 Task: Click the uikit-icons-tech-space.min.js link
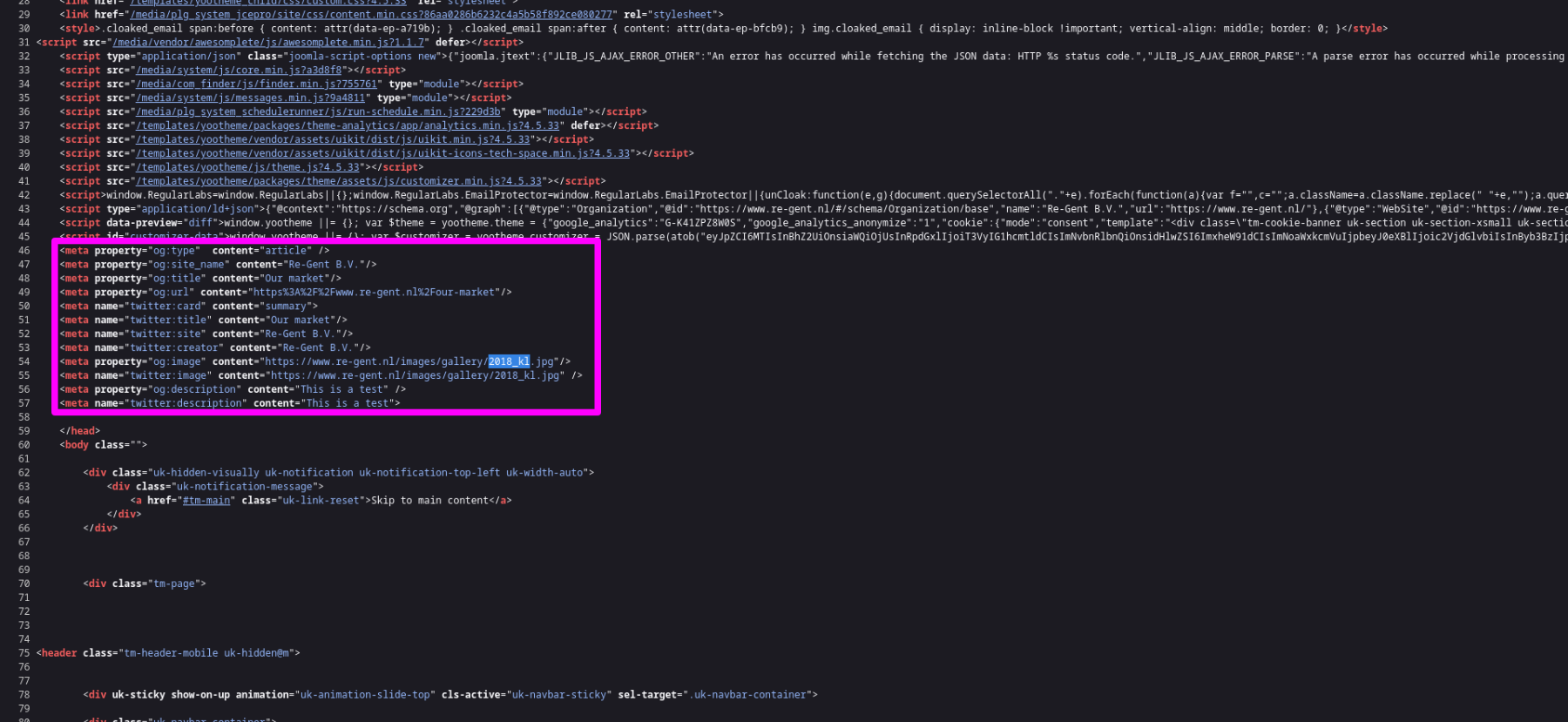tap(382, 153)
